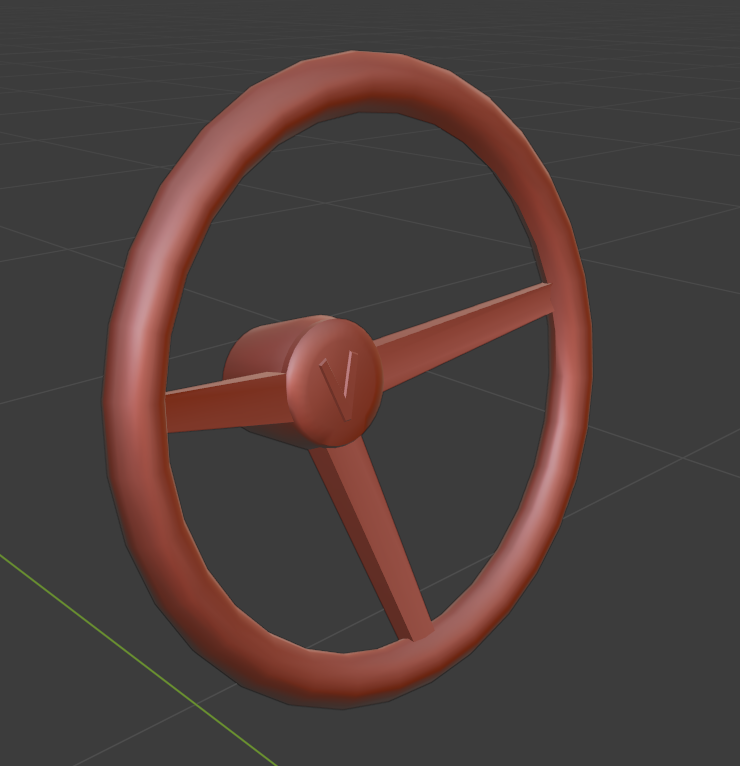Click where the right spoke joins the rim
Screen dimensions: 740x766
click(551, 299)
